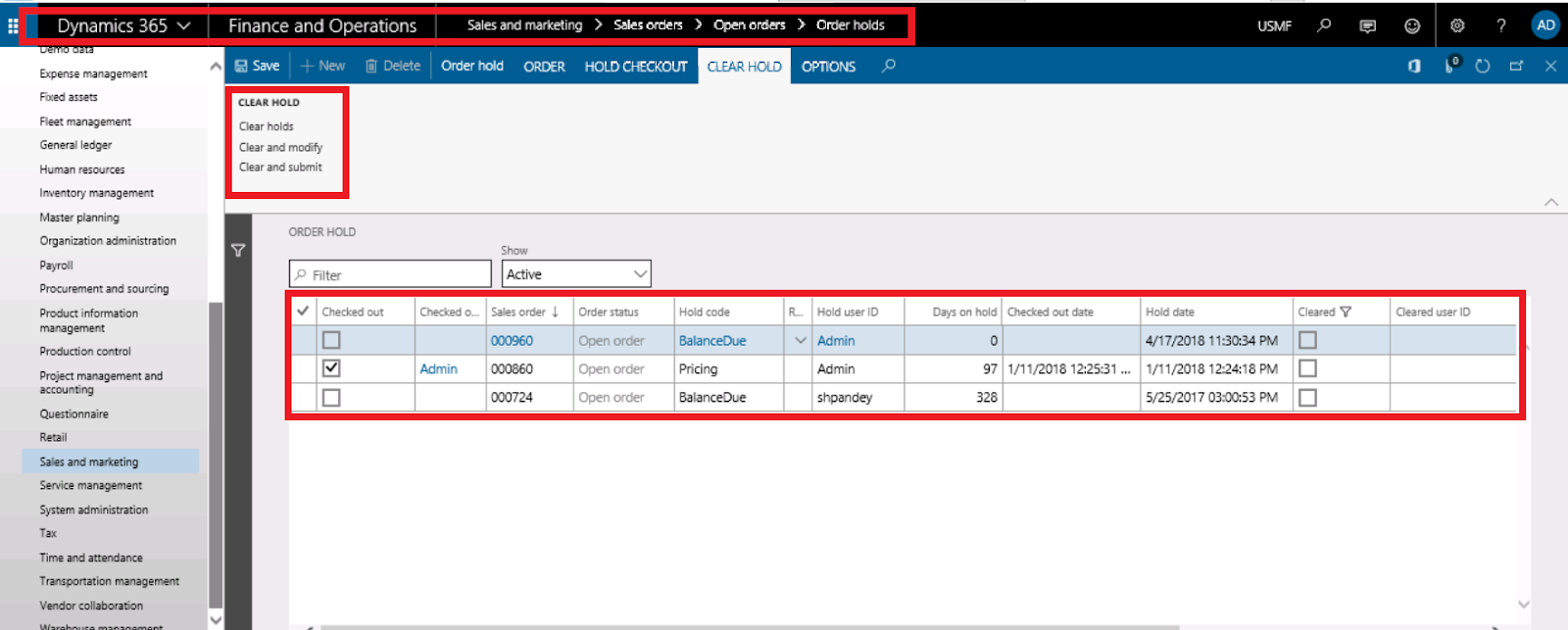Click Clear and modify action

point(280,147)
